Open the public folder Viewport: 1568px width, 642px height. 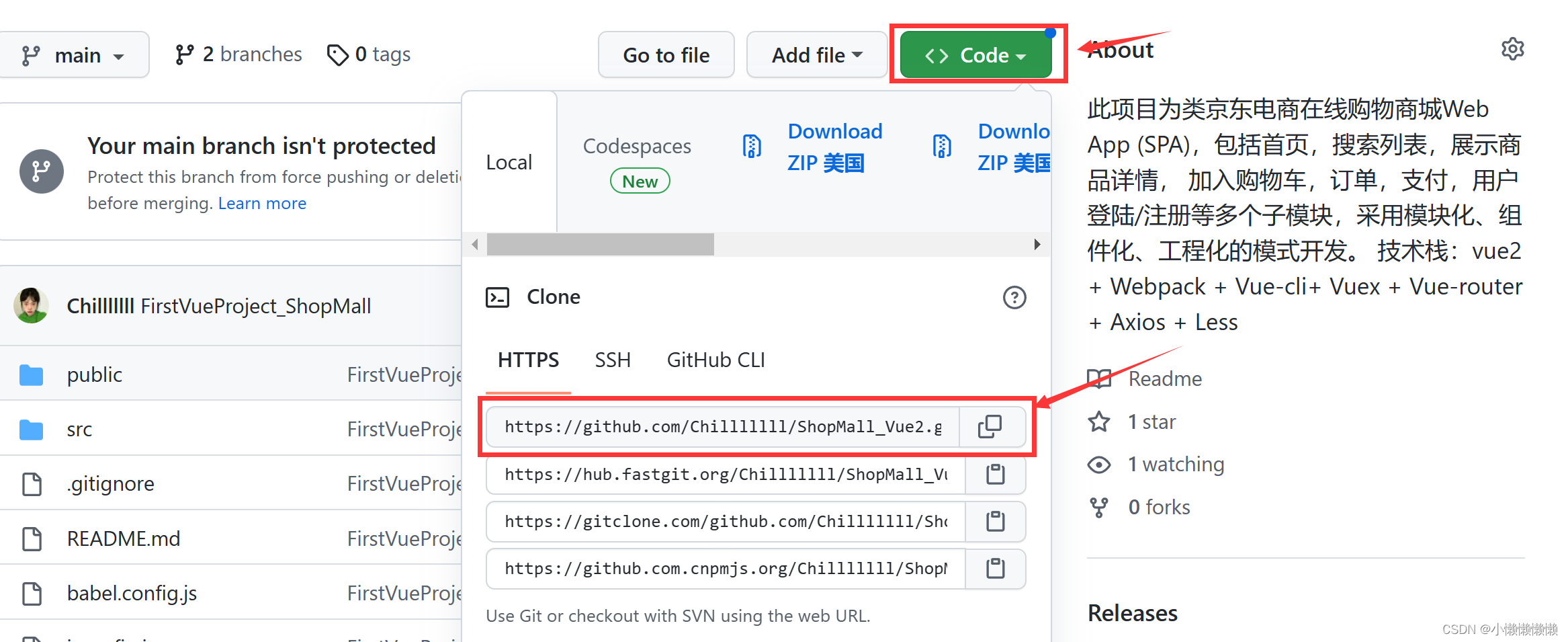[95, 374]
